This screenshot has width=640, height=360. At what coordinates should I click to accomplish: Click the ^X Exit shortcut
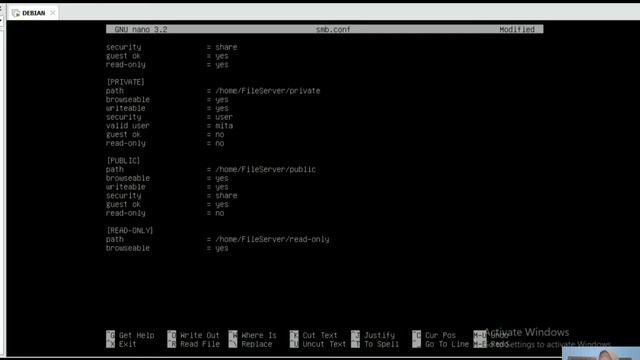point(121,344)
